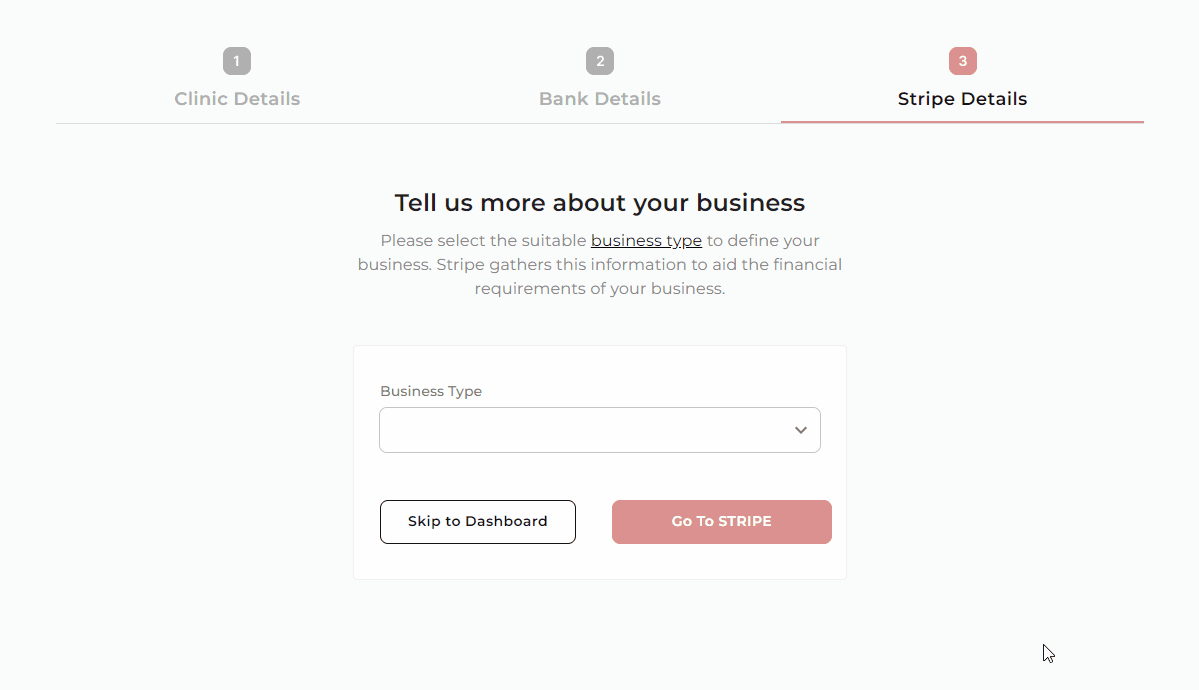Click the step 1 number badge
Image resolution: width=1199 pixels, height=690 pixels.
[x=237, y=62]
